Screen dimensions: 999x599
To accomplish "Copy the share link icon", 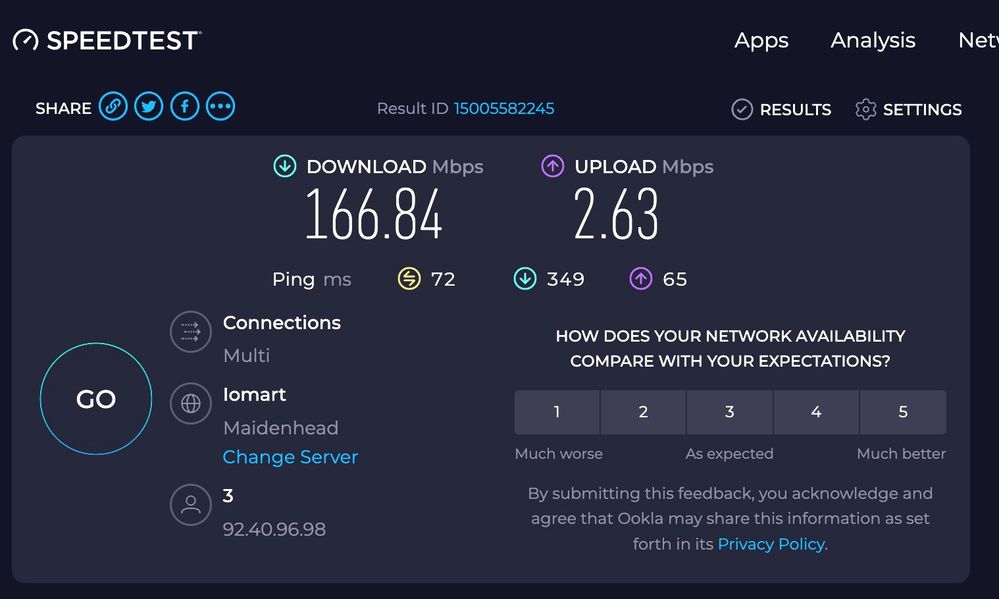I will (113, 107).
